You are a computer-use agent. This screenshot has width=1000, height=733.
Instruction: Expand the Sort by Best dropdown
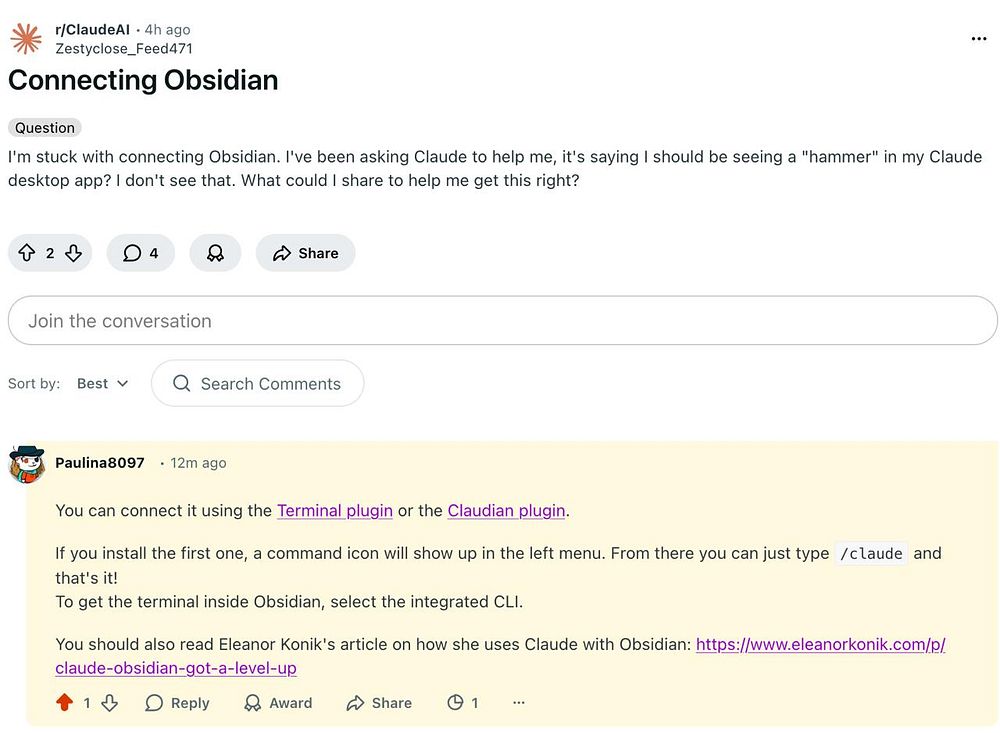103,383
